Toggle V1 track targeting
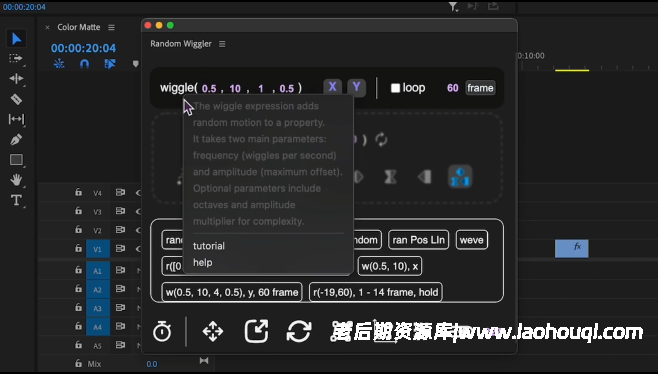The width and height of the screenshot is (658, 374). point(98,248)
